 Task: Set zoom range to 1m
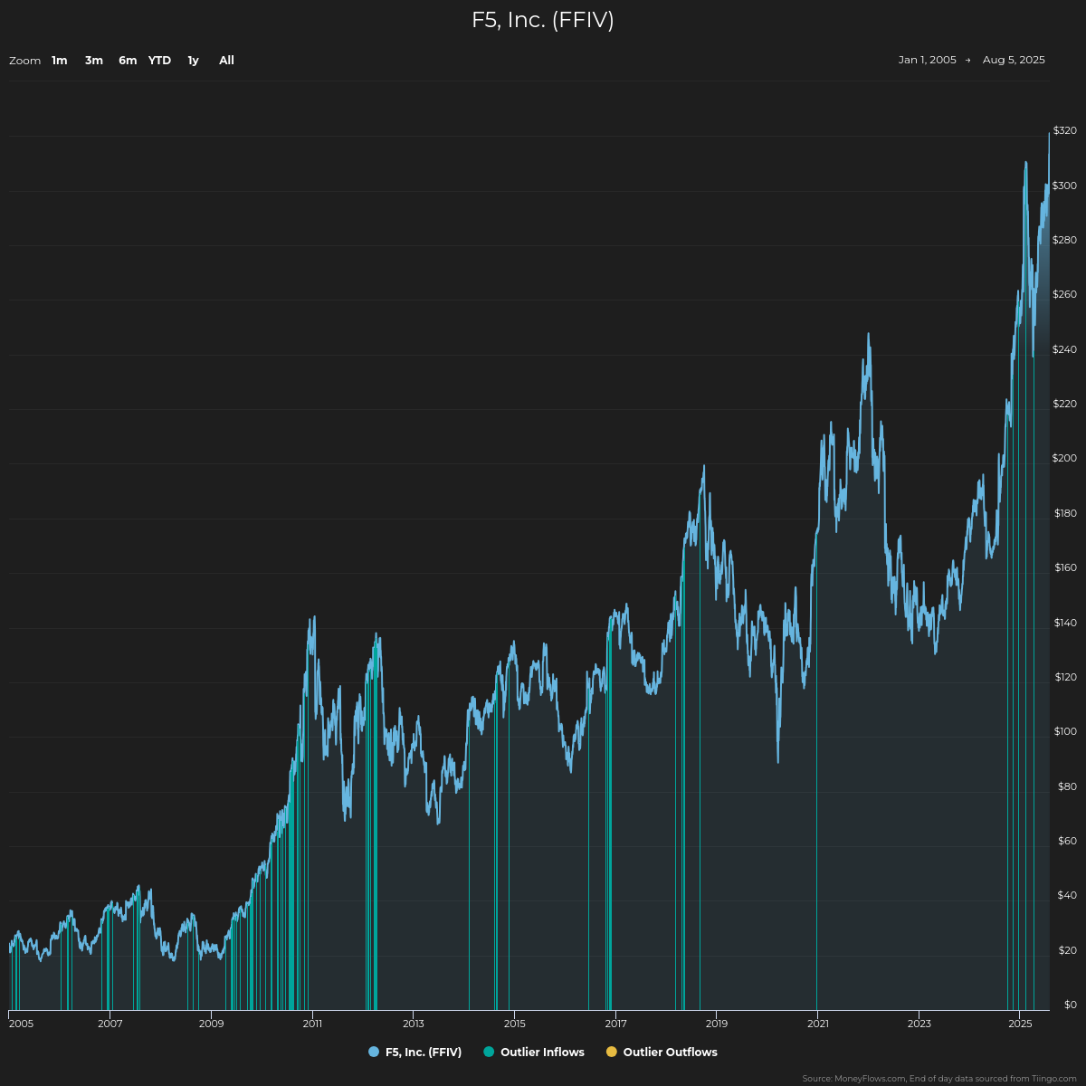tap(60, 60)
